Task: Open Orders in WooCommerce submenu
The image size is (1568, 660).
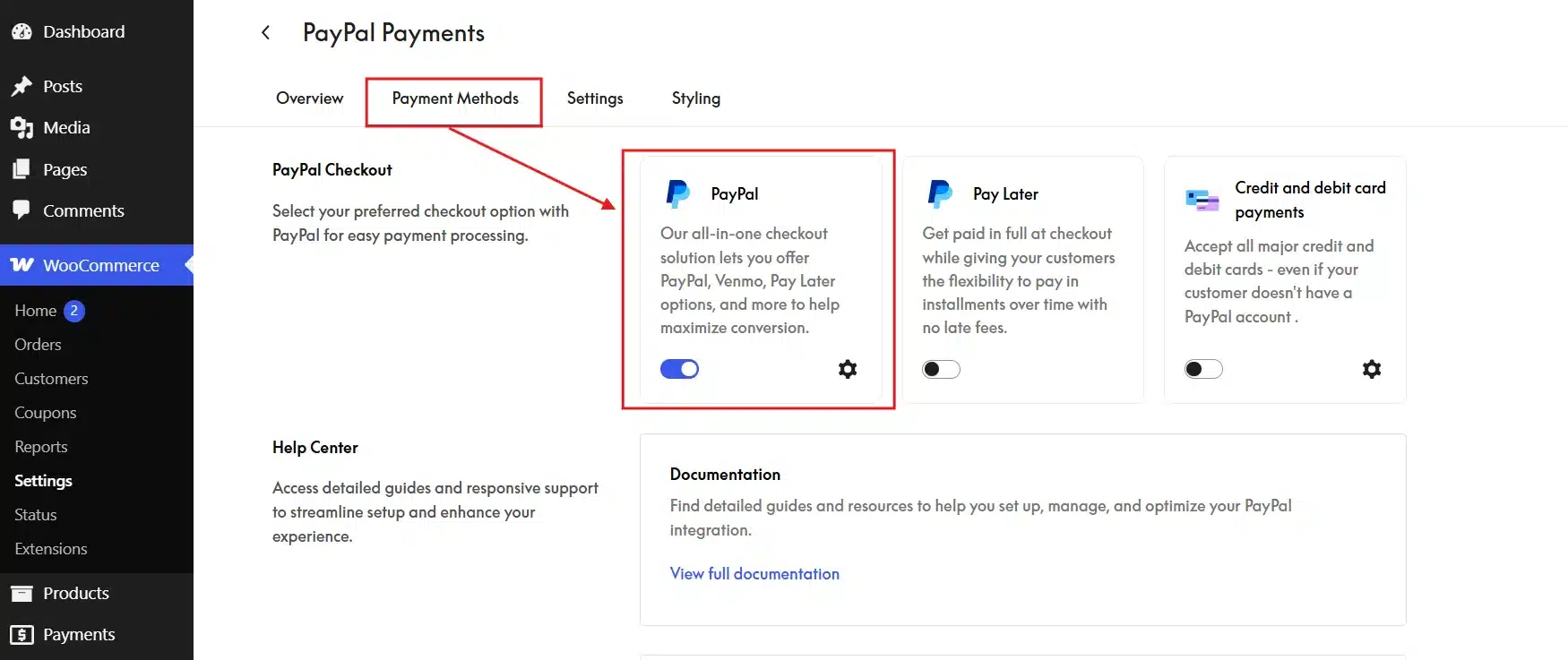Action: point(38,345)
